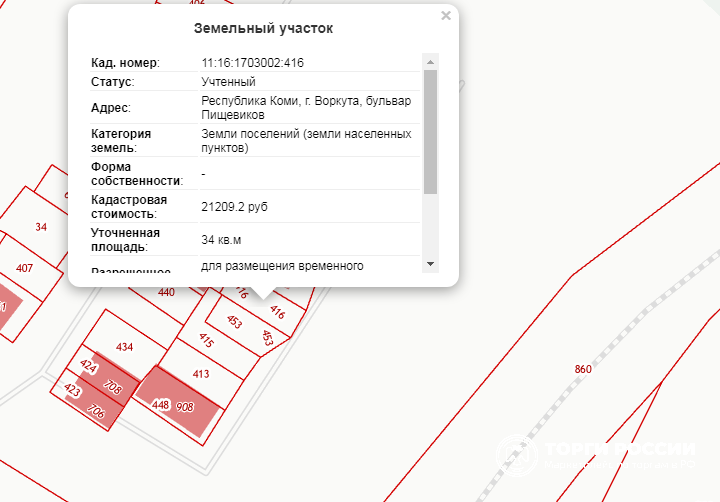
Task: Click the 21209.2 руб cadastral value
Action: click(x=234, y=207)
